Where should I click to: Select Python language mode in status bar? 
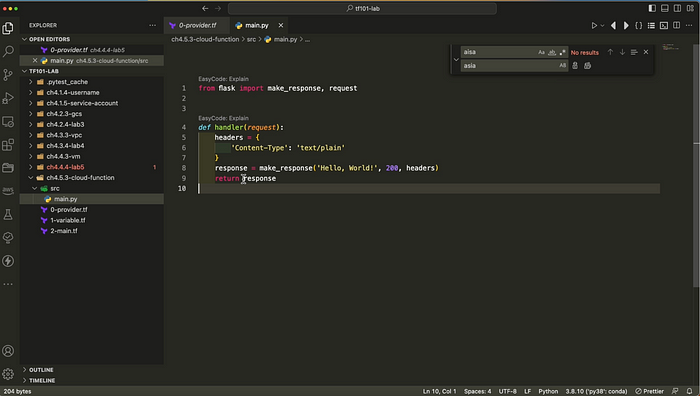click(548, 391)
